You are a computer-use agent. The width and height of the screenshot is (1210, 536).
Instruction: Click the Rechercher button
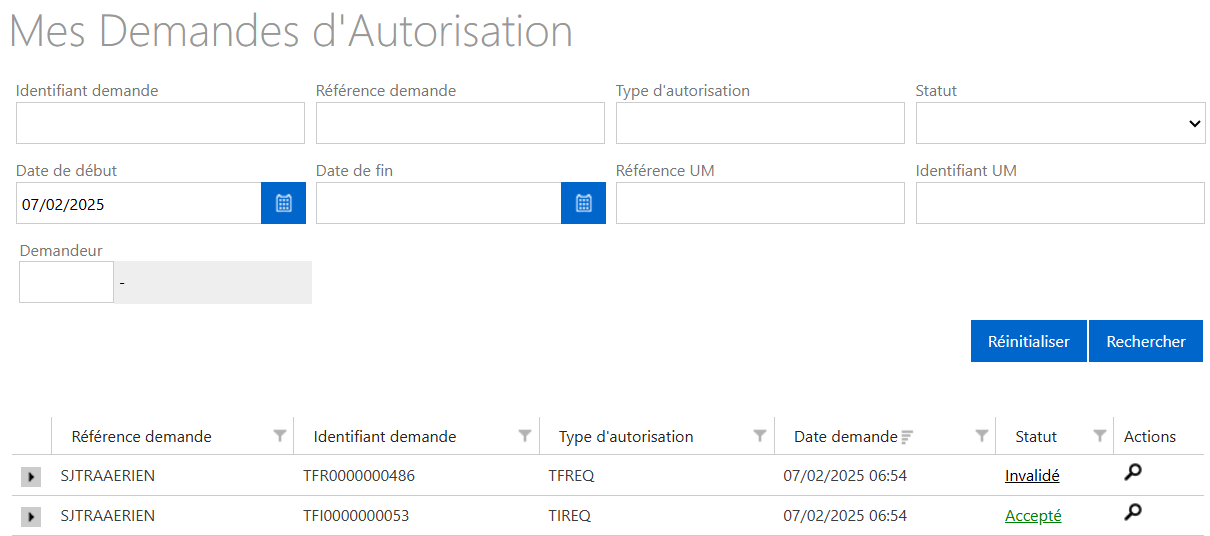[1145, 341]
